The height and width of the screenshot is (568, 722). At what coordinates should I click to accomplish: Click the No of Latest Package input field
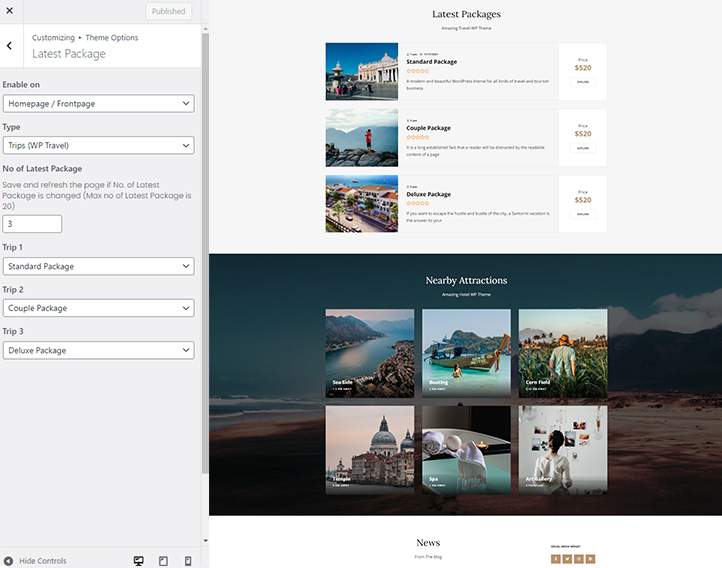tap(32, 224)
